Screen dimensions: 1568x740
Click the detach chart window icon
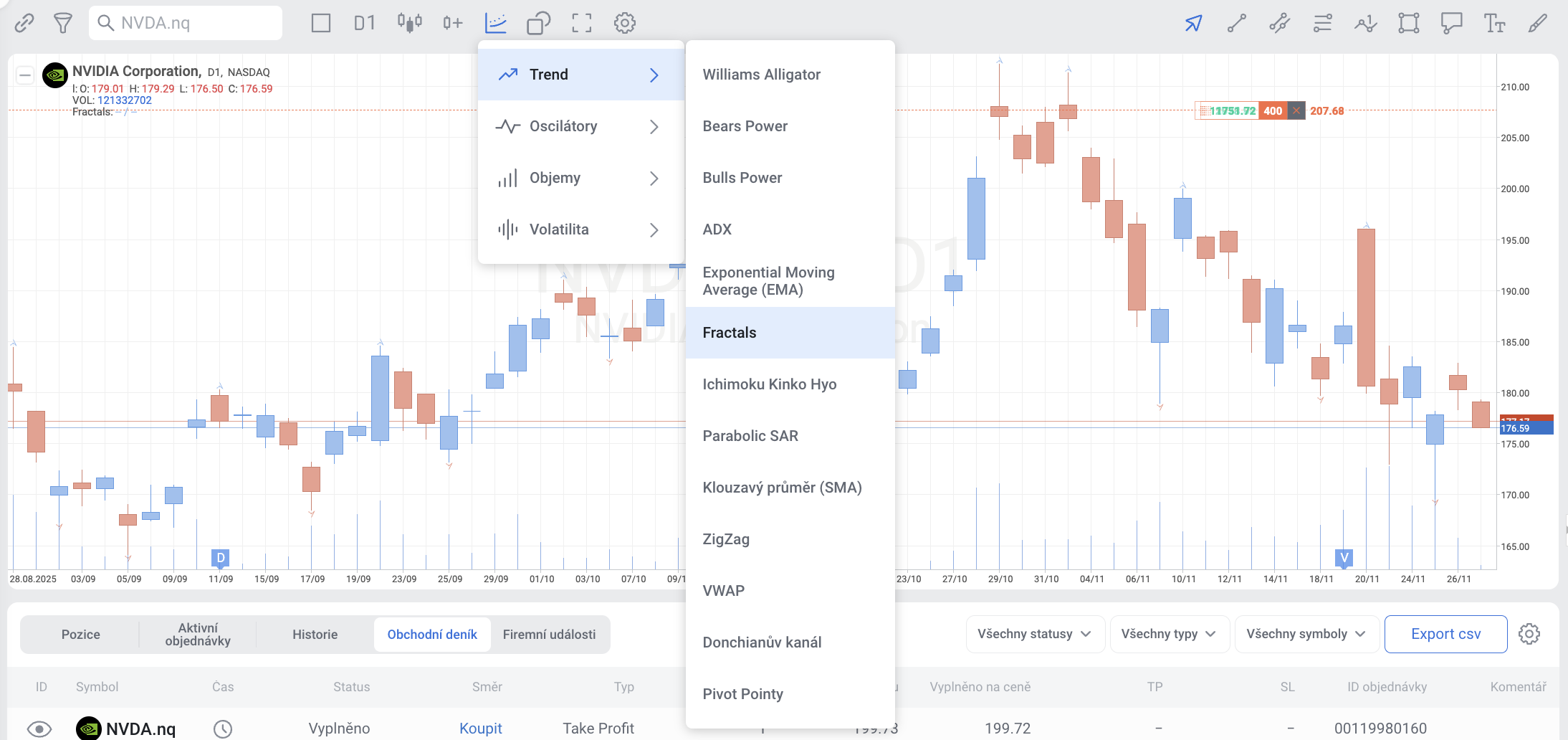click(x=539, y=23)
